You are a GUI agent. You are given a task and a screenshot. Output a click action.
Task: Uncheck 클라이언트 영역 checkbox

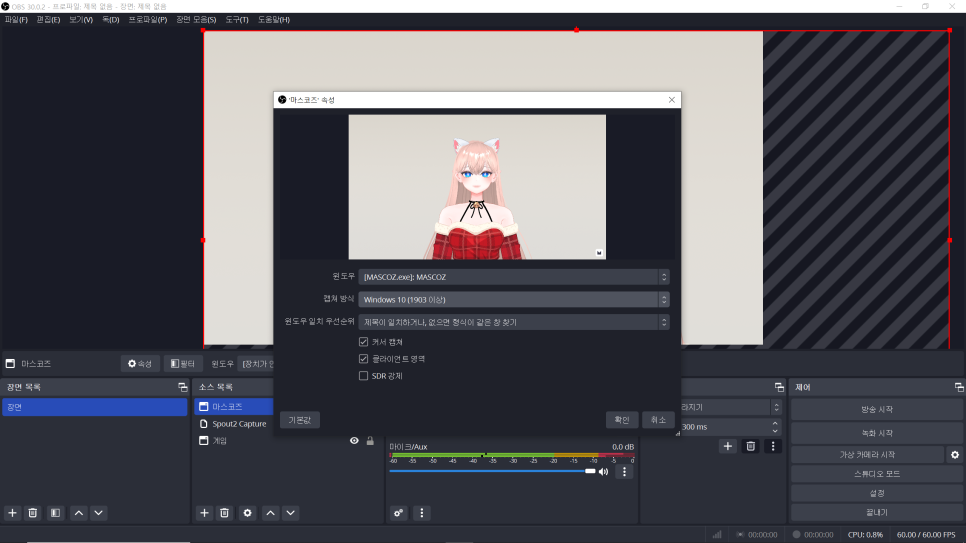(x=363, y=359)
